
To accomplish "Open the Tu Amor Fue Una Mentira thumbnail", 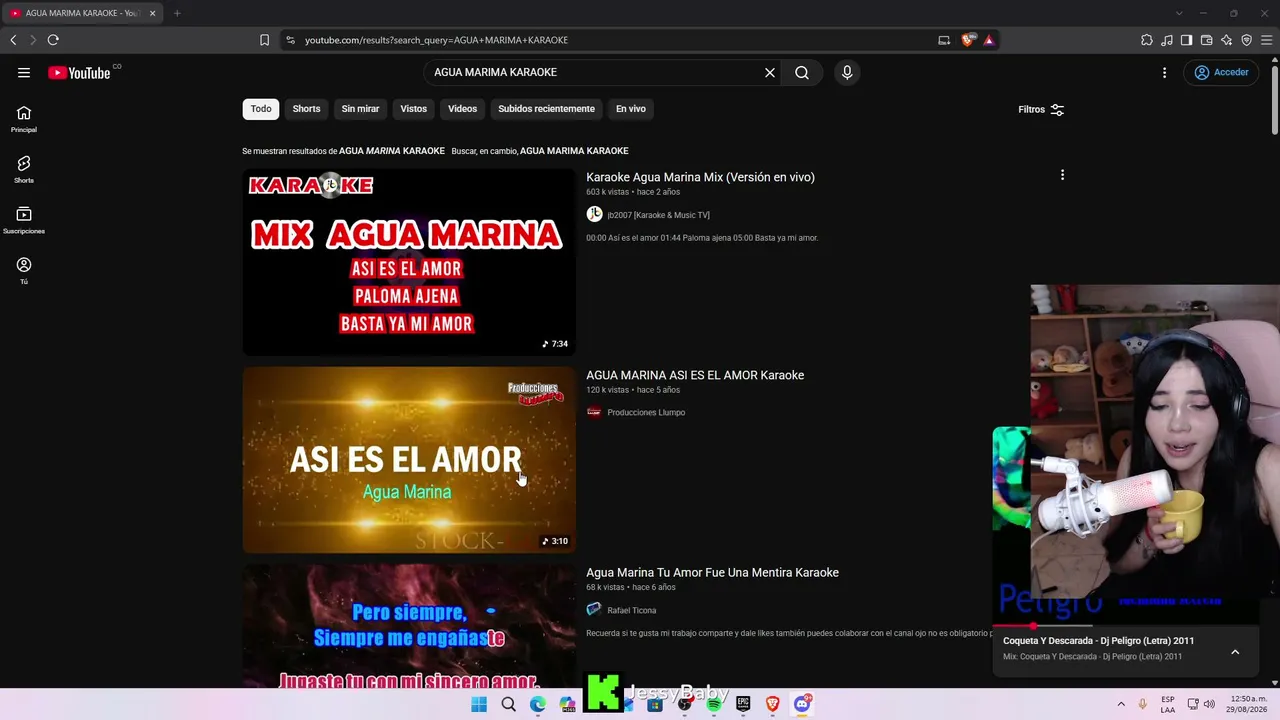I will click(x=409, y=626).
